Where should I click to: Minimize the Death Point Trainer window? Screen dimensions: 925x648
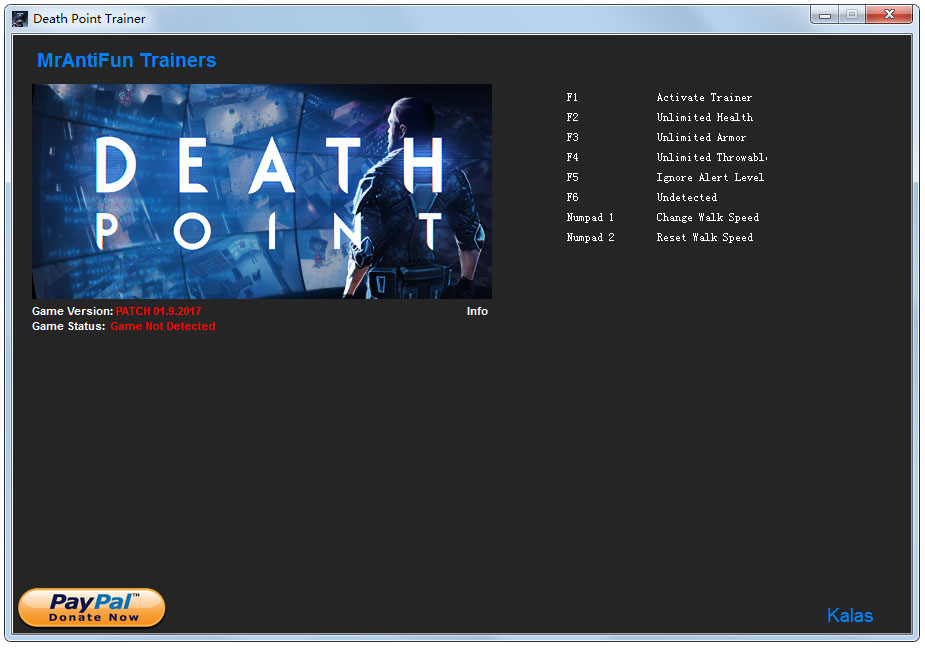coord(825,15)
